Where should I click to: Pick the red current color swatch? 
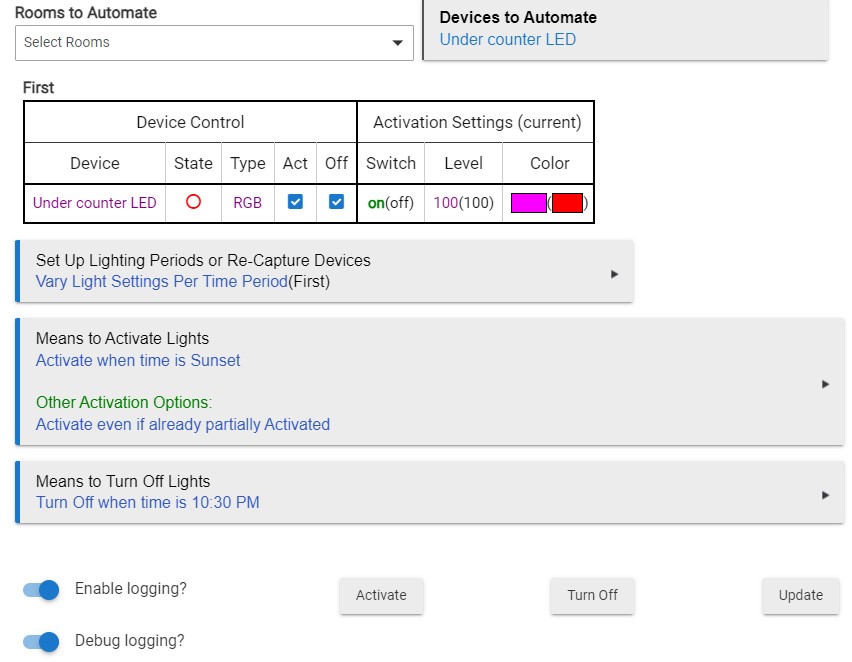567,203
